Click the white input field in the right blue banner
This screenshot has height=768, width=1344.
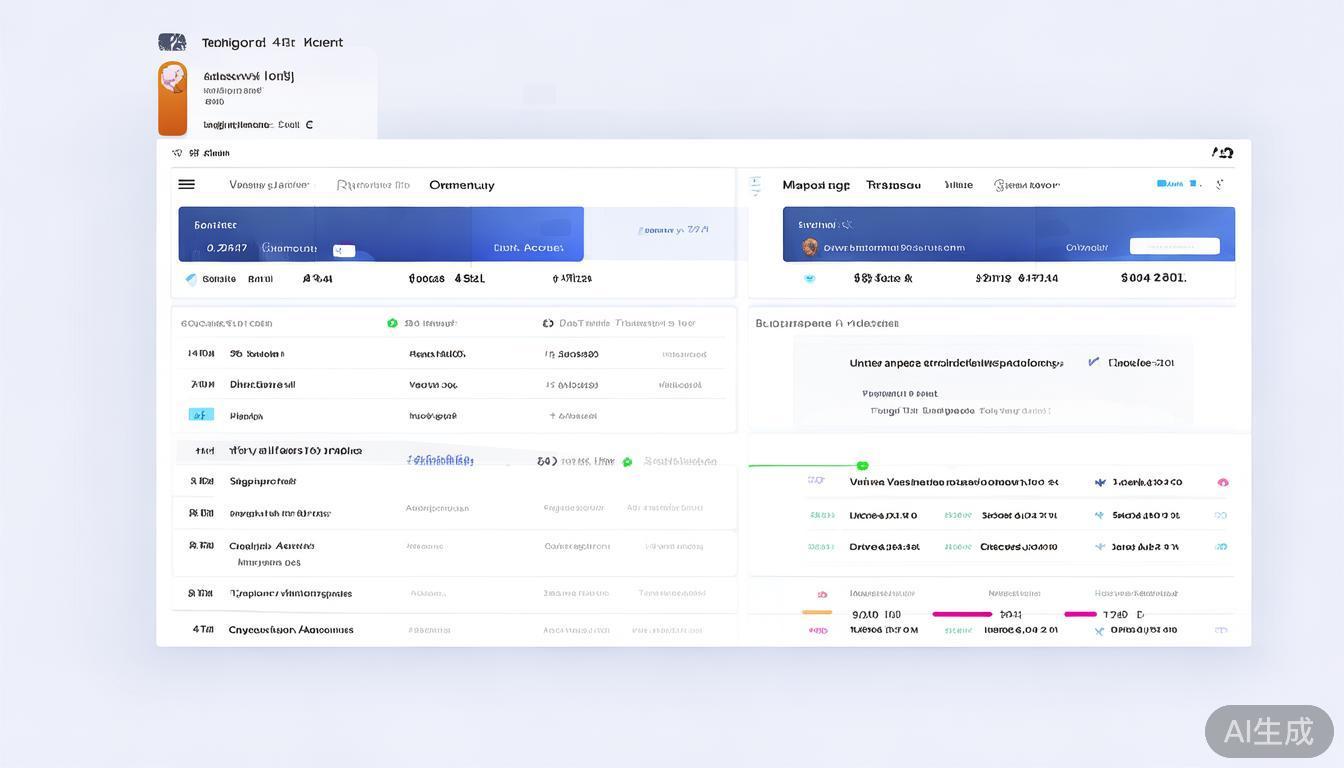[x=1174, y=246]
